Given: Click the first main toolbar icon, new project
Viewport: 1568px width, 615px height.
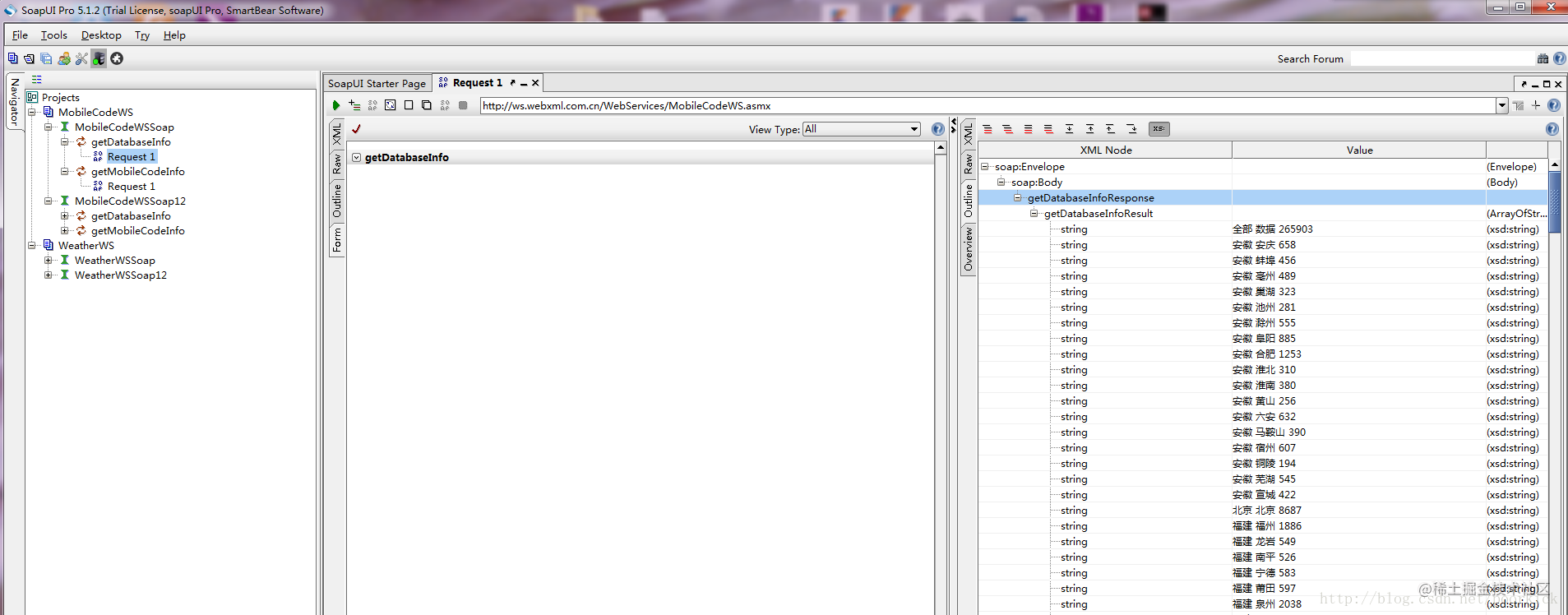Looking at the screenshot, I should (12, 58).
